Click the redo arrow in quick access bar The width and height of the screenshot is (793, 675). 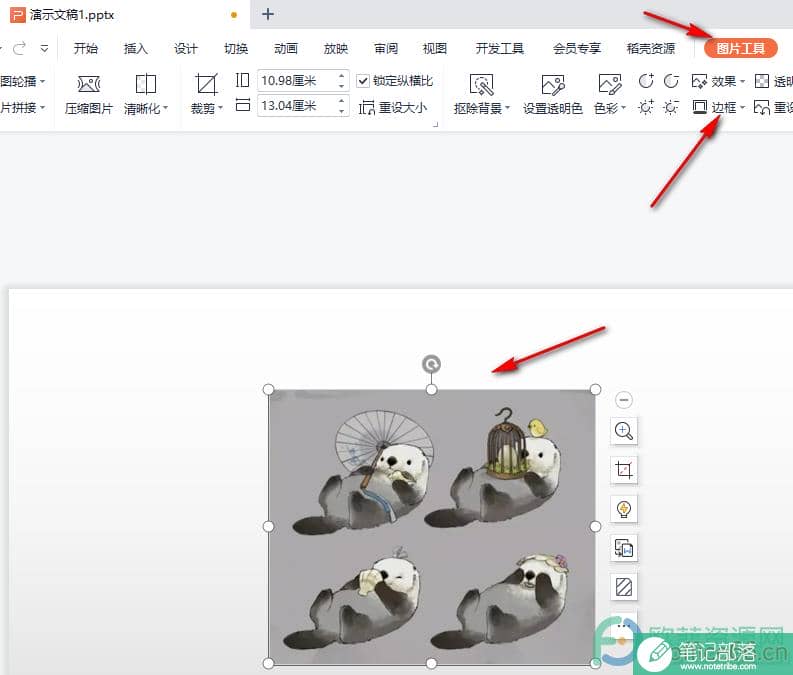tap(19, 49)
